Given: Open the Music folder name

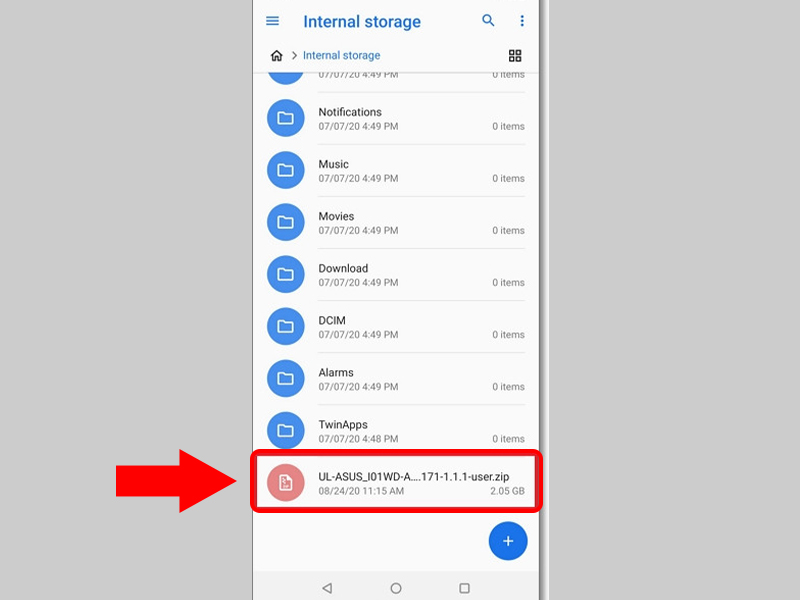Looking at the screenshot, I should (334, 164).
